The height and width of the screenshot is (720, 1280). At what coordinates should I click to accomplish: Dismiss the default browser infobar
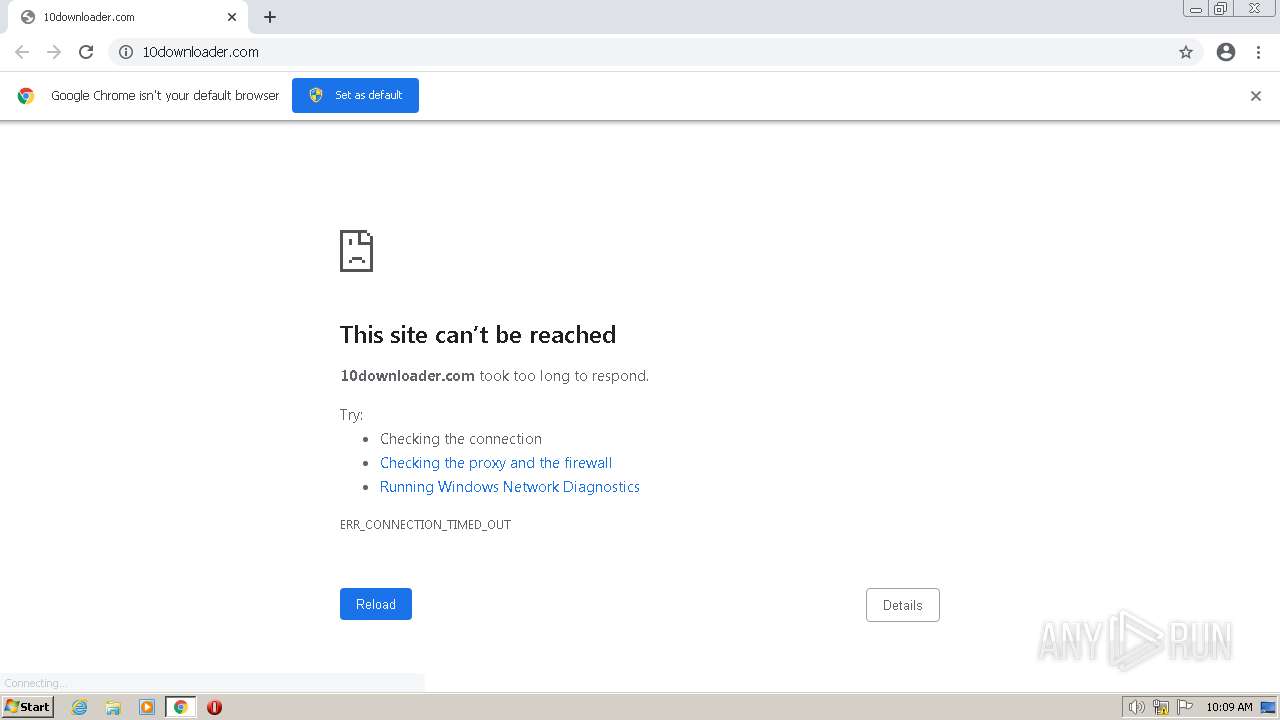(x=1256, y=96)
